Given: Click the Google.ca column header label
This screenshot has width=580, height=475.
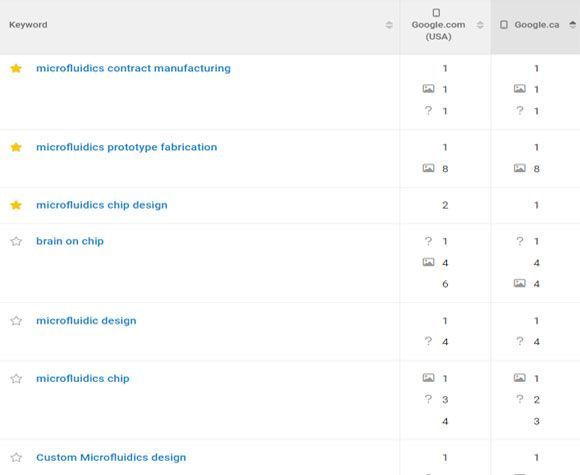Looking at the screenshot, I should point(537,25).
